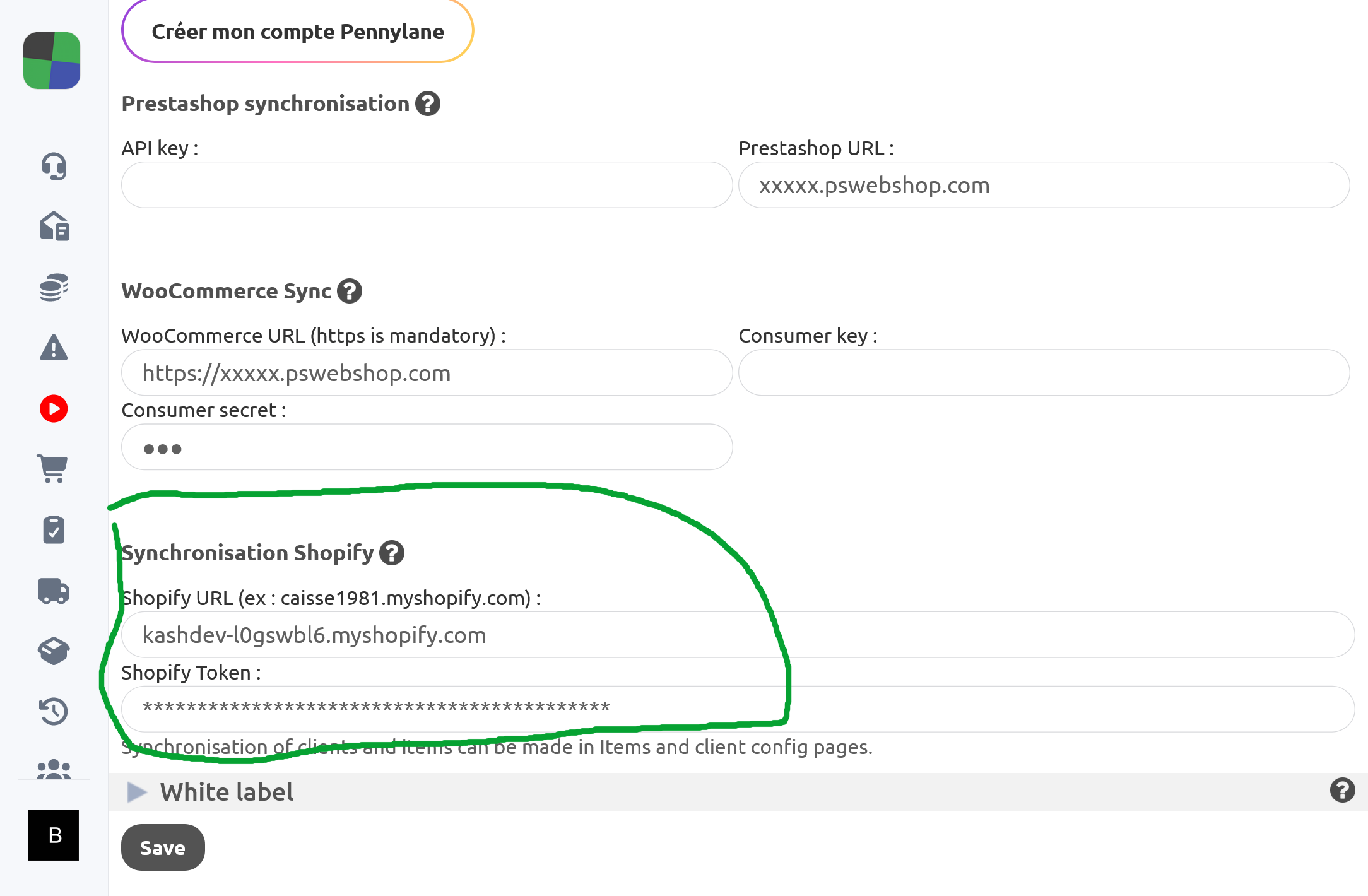The image size is (1368, 896).
Task: Click the 'Prestashop URL :' label
Action: point(816,148)
